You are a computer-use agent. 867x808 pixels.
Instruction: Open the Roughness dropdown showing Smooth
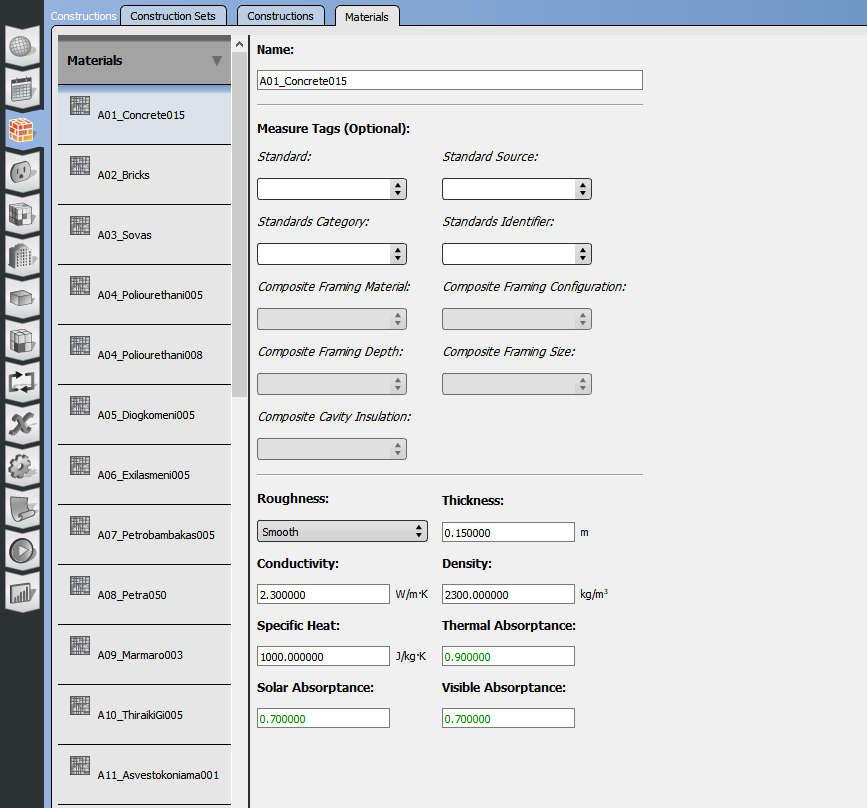[x=342, y=531]
